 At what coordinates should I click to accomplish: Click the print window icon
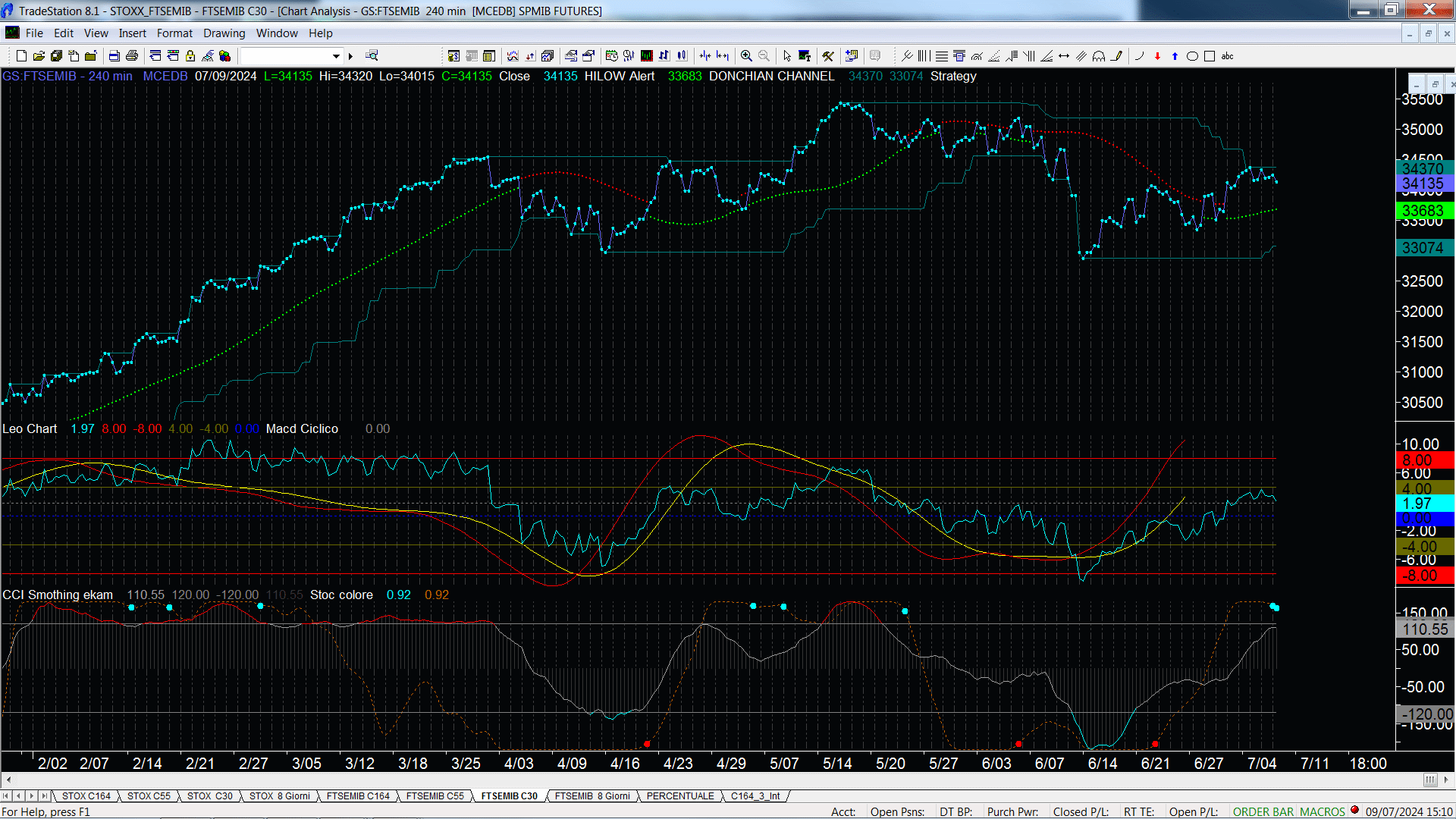pos(115,56)
